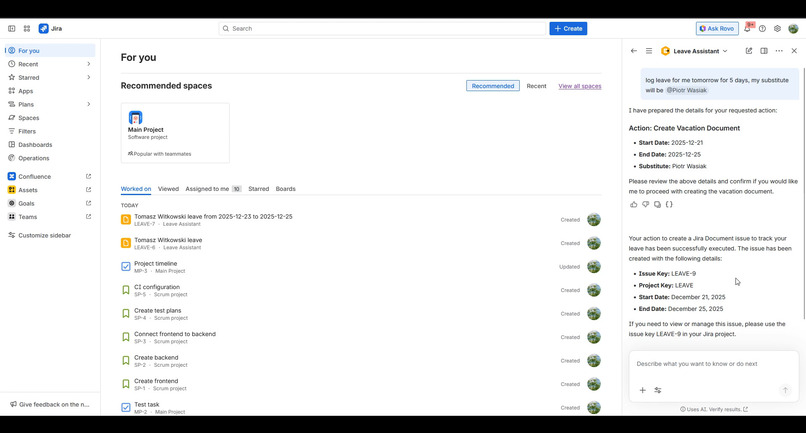Collapse the sidebar toggle icon
This screenshot has height=433, width=806.
(x=11, y=29)
